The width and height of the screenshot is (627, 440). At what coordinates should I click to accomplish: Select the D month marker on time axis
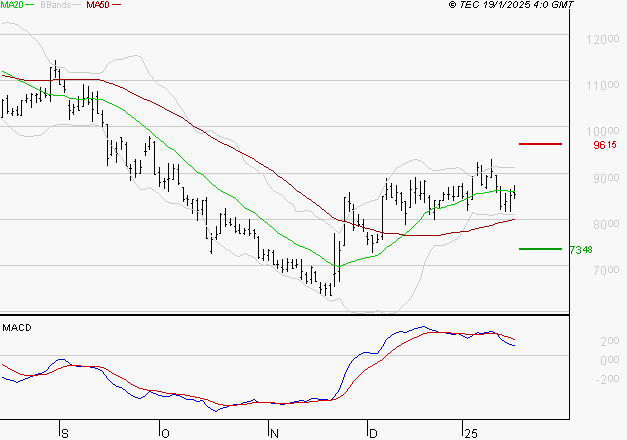pyautogui.click(x=372, y=432)
